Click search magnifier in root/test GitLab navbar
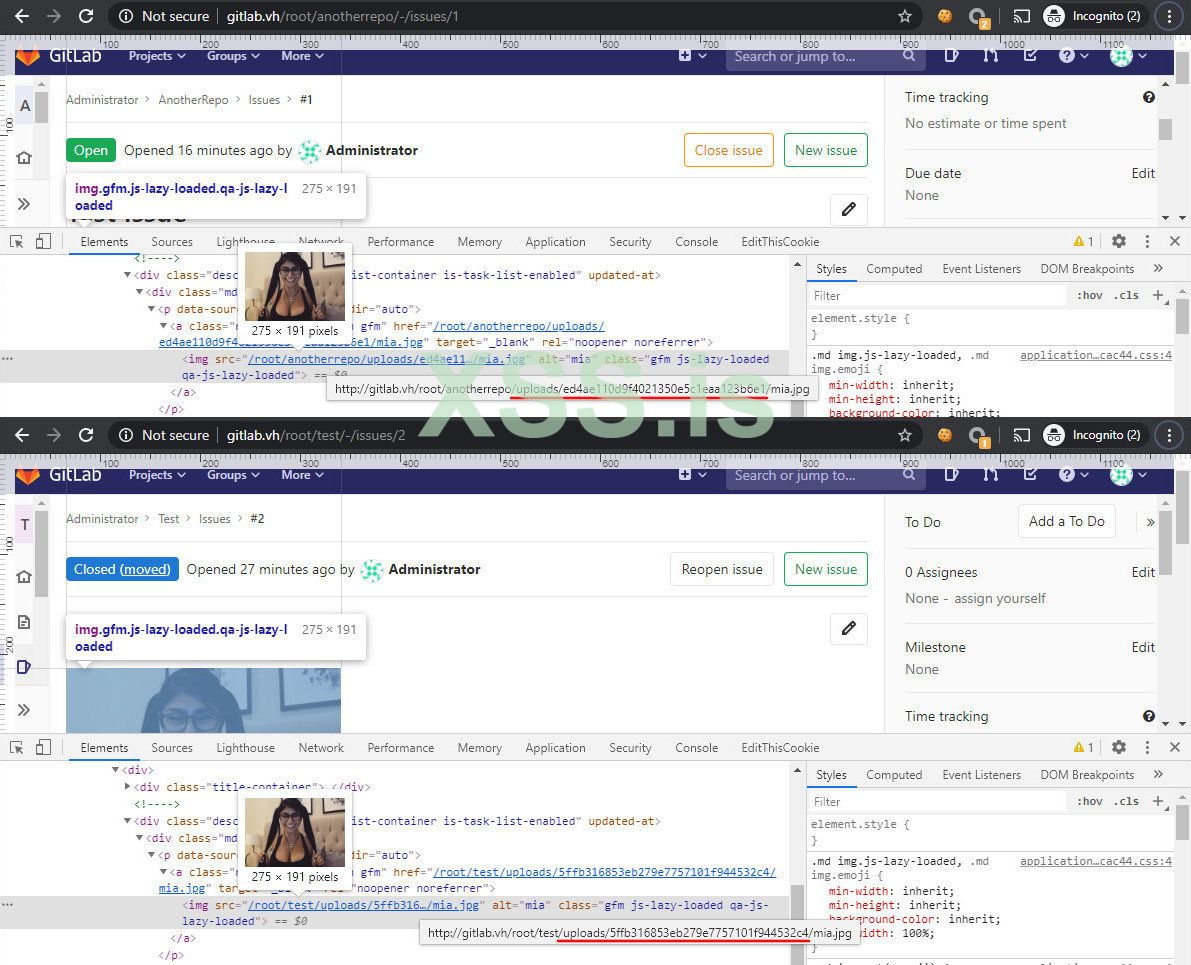Image resolution: width=1191 pixels, height=965 pixels. click(908, 474)
